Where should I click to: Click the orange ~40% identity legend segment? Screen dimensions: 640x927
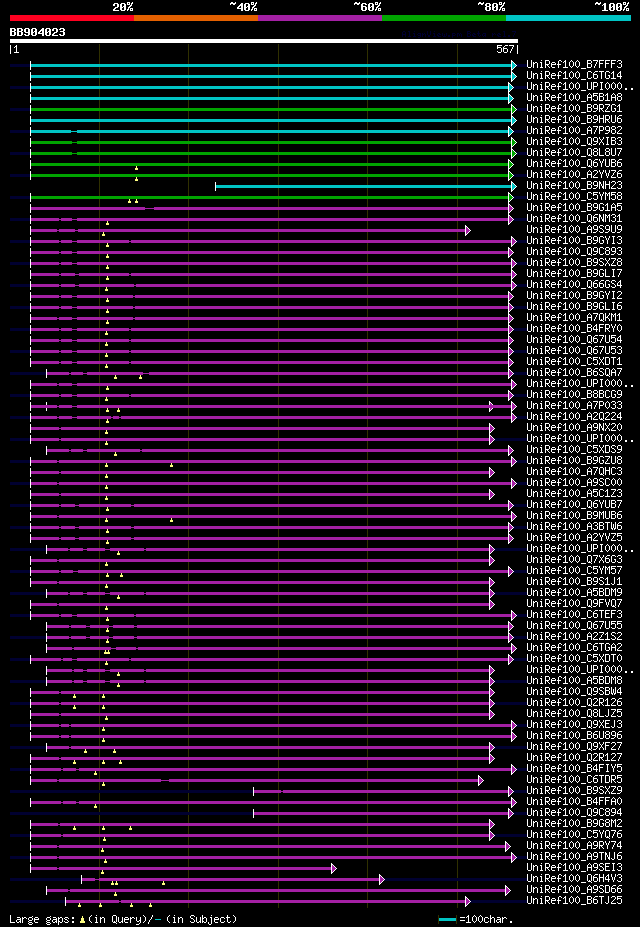tap(196, 18)
